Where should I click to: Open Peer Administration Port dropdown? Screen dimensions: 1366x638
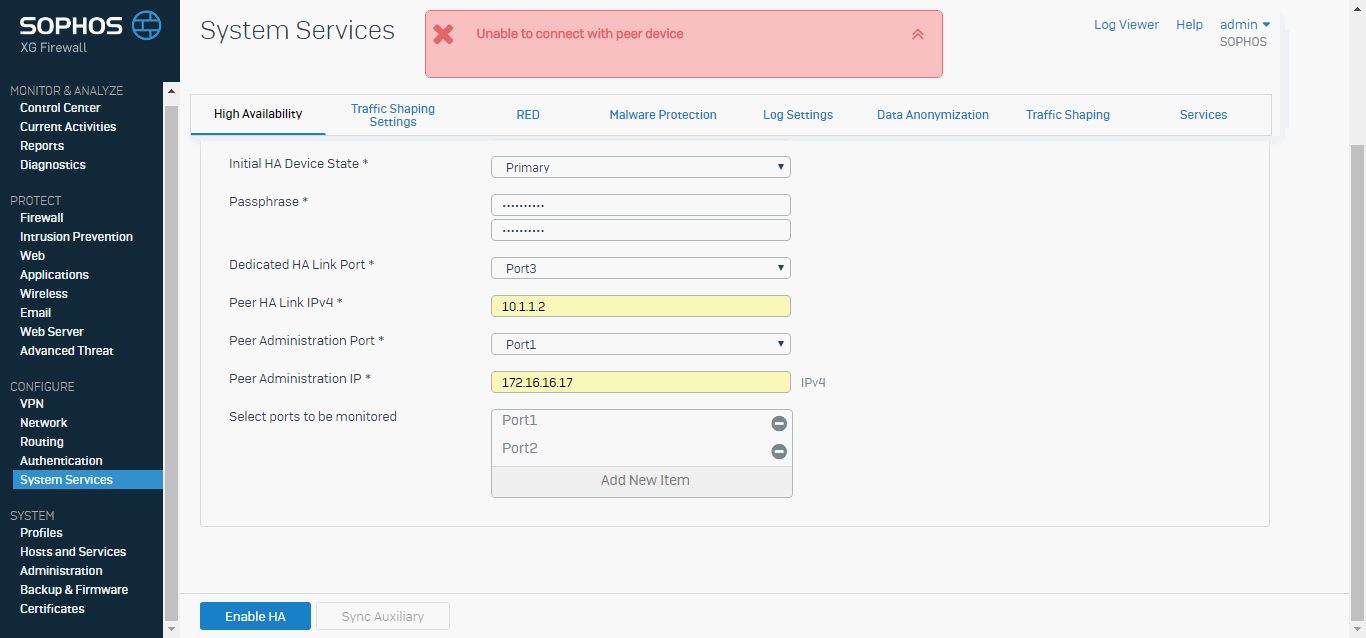point(641,344)
